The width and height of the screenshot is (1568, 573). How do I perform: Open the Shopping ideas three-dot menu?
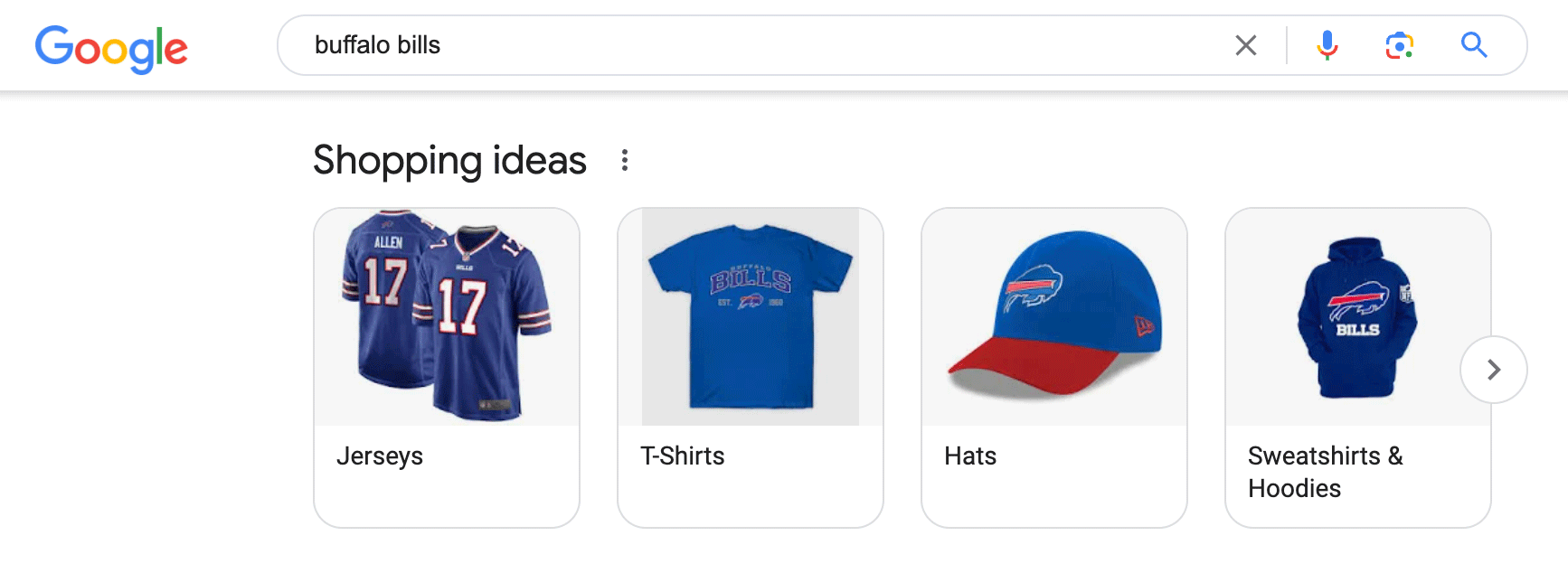point(625,160)
